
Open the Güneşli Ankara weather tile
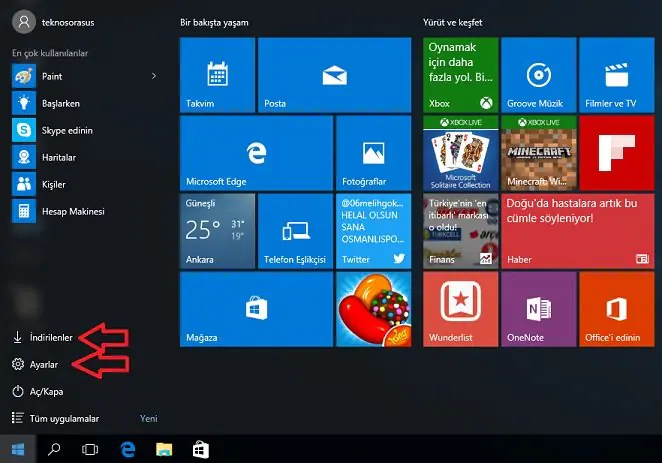point(217,230)
